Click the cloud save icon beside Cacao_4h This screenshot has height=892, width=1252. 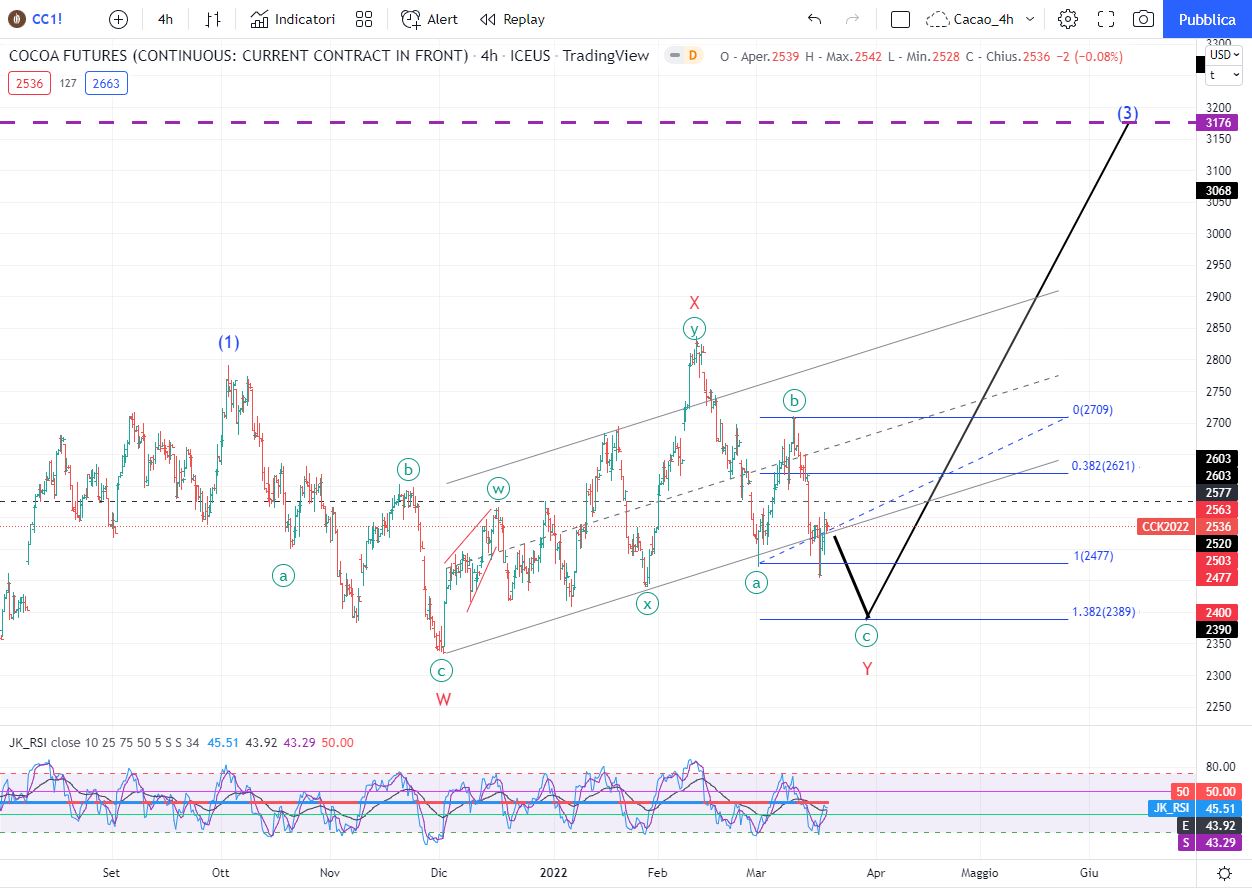(x=938, y=19)
